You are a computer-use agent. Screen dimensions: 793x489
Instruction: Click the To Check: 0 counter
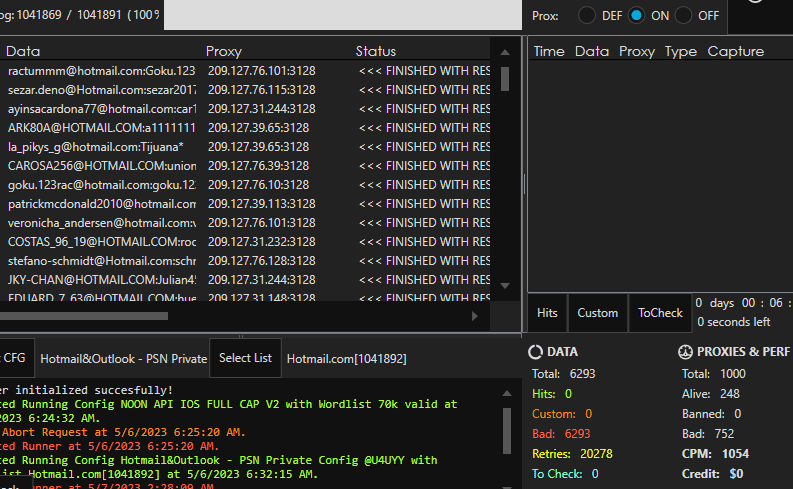tap(565, 474)
